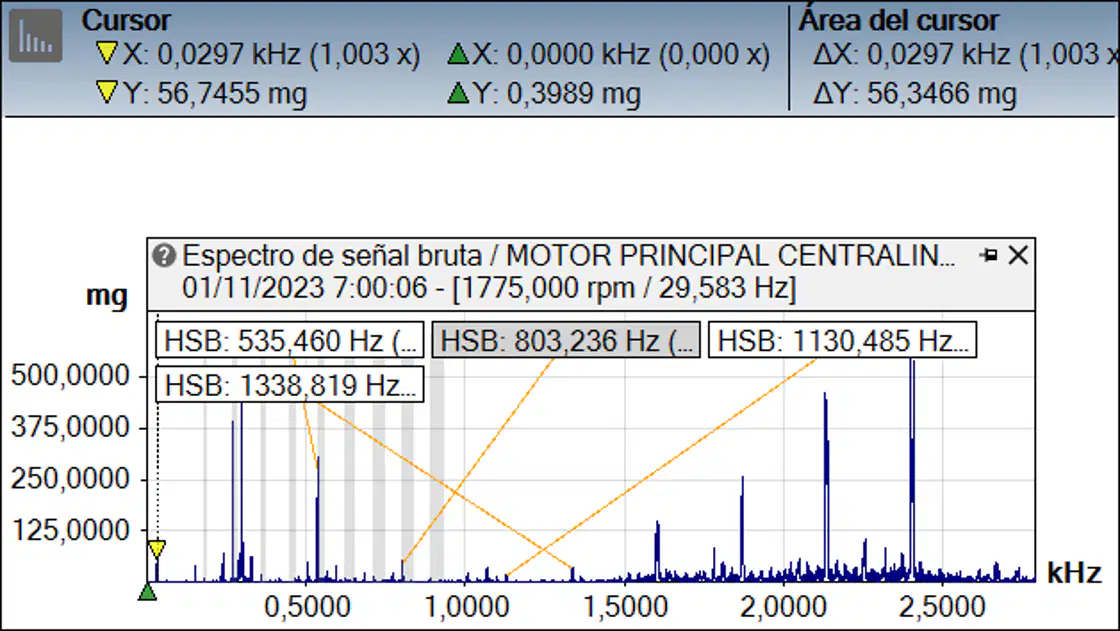Select the HSB: 535,460 Hz marker label
Image resolution: width=1120 pixels, height=631 pixels.
pos(289,340)
